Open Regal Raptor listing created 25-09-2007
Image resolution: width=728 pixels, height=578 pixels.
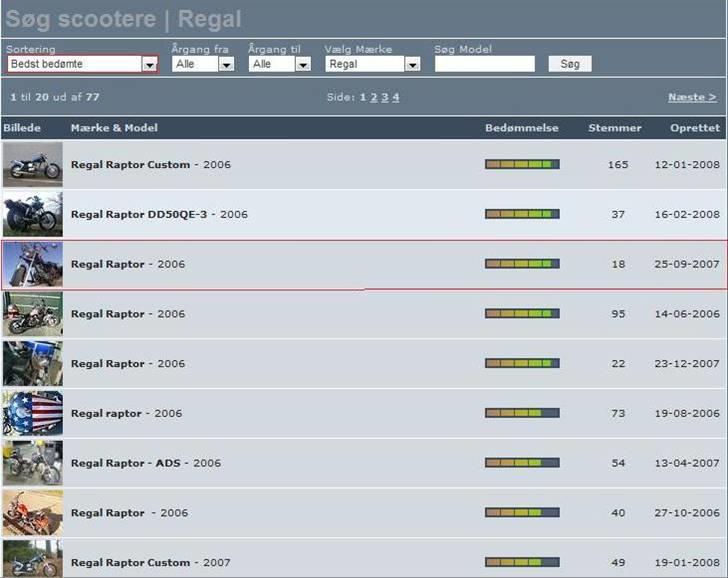(128, 264)
